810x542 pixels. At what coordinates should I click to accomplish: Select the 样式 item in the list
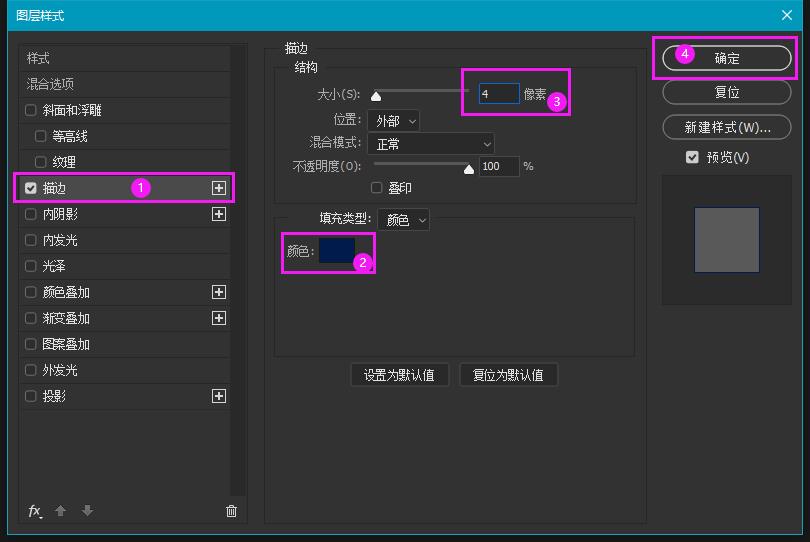pos(125,58)
